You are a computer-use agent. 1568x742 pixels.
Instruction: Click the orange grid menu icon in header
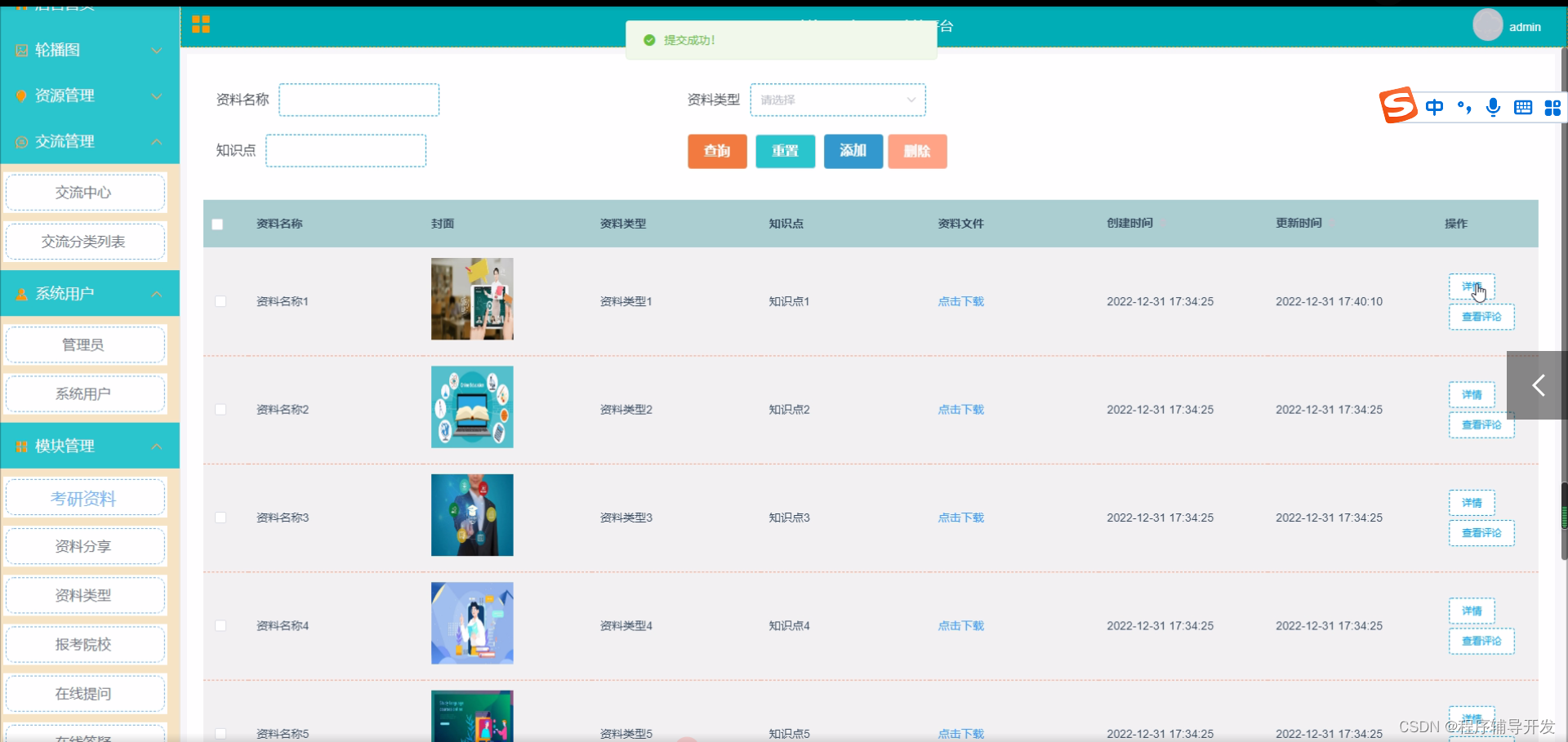[x=201, y=24]
